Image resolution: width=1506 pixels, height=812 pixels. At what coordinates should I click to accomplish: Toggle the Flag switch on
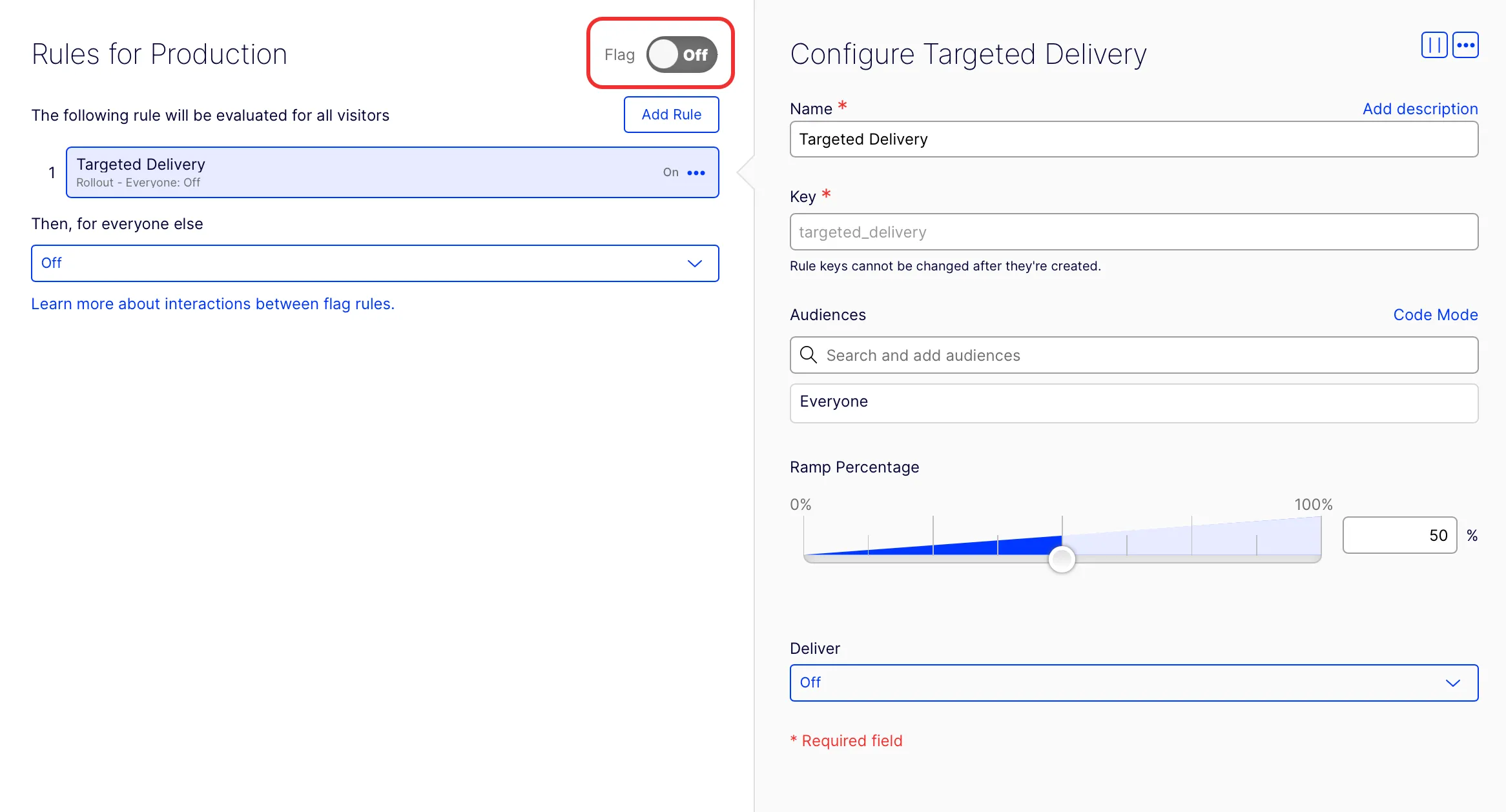[x=681, y=55]
